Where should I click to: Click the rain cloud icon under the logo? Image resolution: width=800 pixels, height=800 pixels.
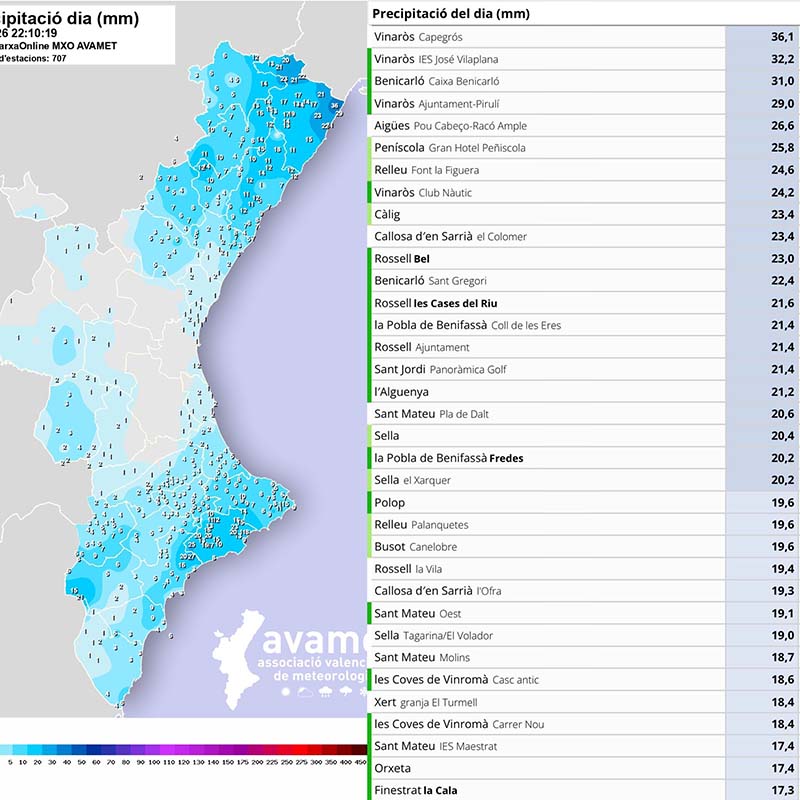click(x=326, y=690)
